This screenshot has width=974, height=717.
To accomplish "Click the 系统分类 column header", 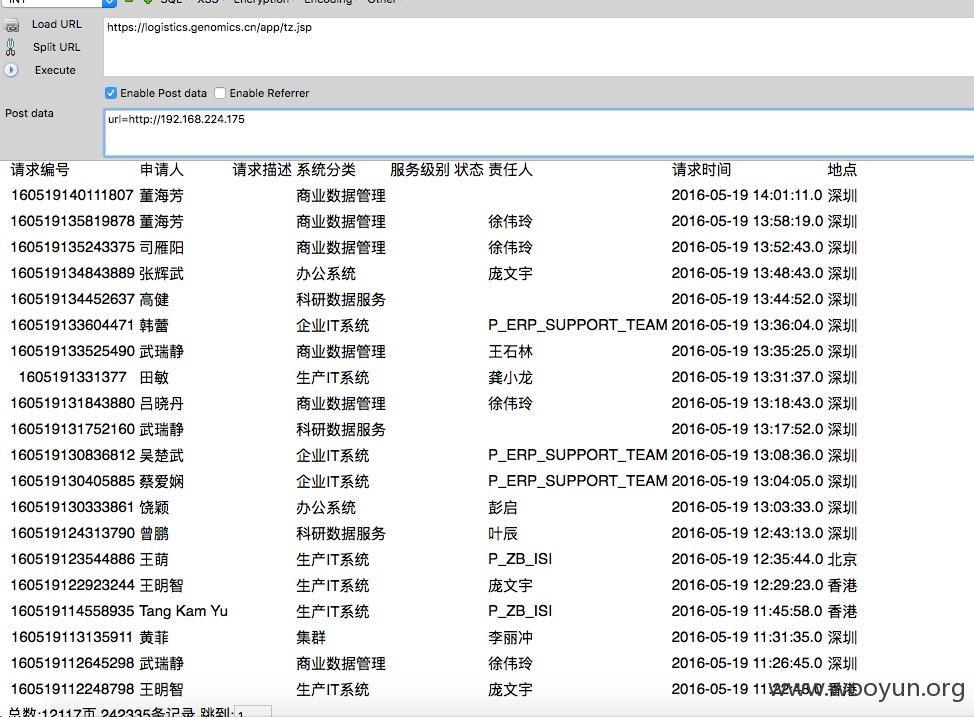I will (x=326, y=170).
